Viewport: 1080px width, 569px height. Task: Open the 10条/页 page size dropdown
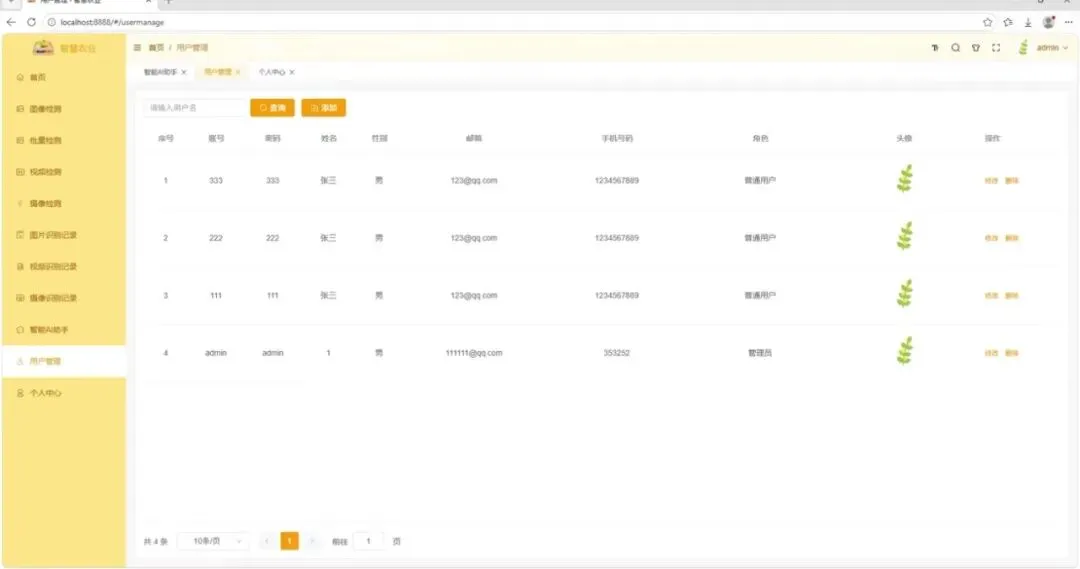click(x=213, y=541)
